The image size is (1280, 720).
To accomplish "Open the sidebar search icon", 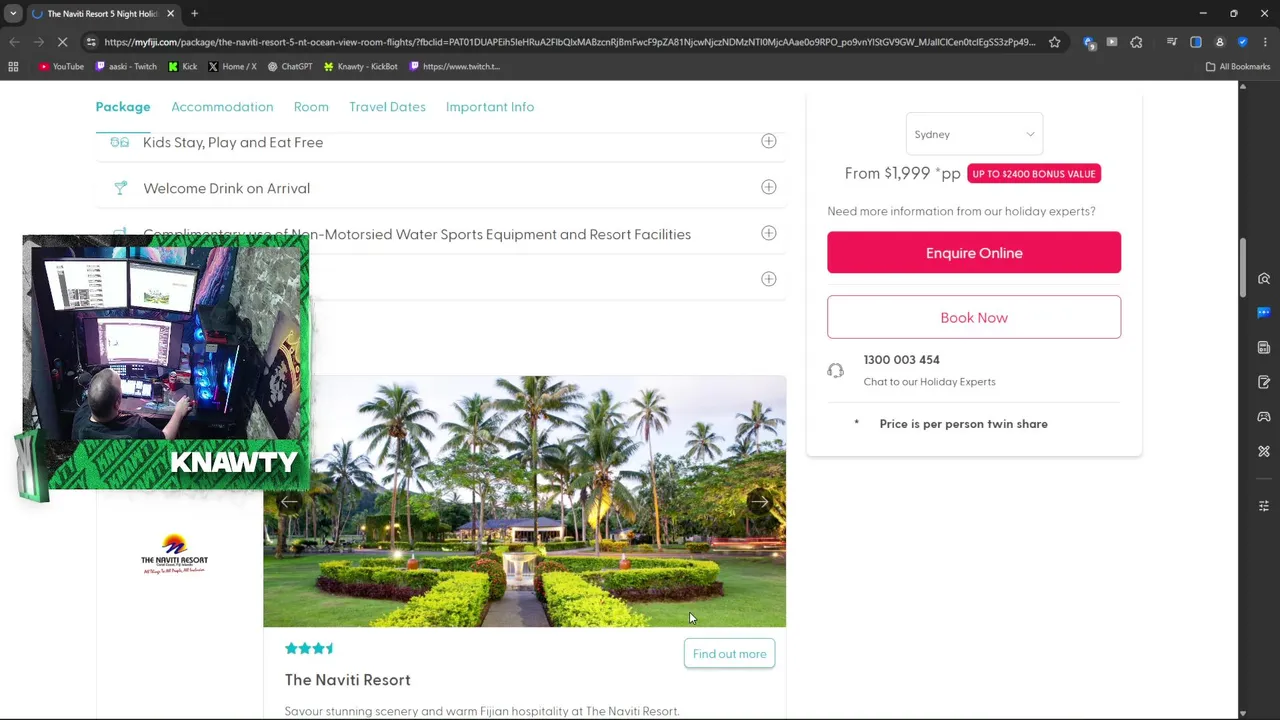I will pyautogui.click(x=1264, y=279).
